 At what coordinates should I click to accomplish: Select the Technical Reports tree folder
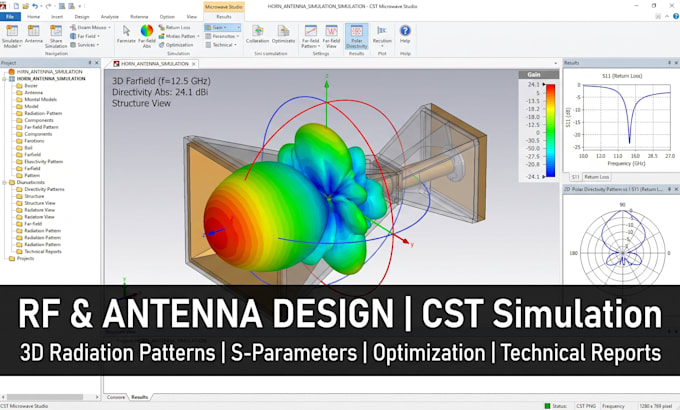[39, 252]
